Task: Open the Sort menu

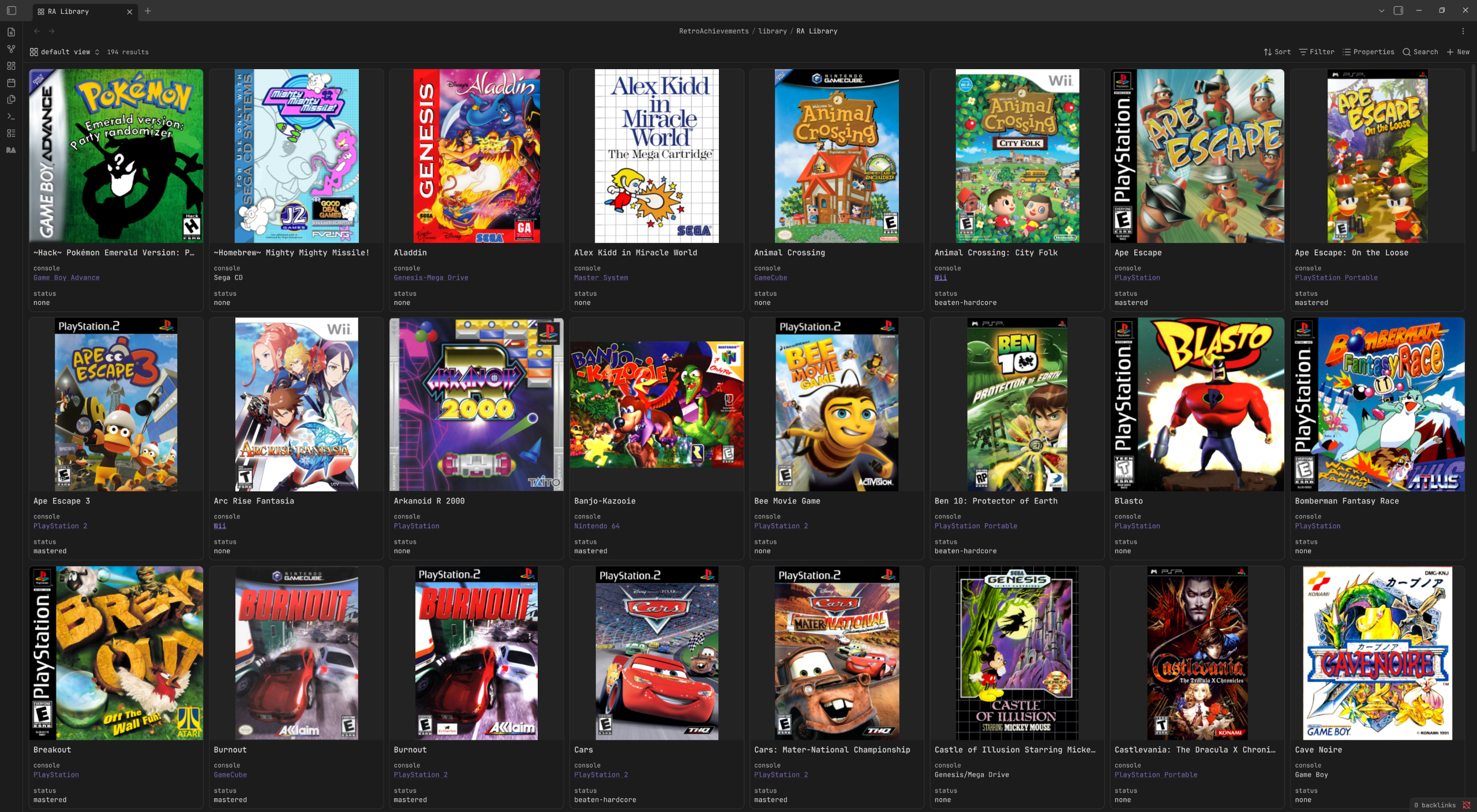Action: point(1277,52)
